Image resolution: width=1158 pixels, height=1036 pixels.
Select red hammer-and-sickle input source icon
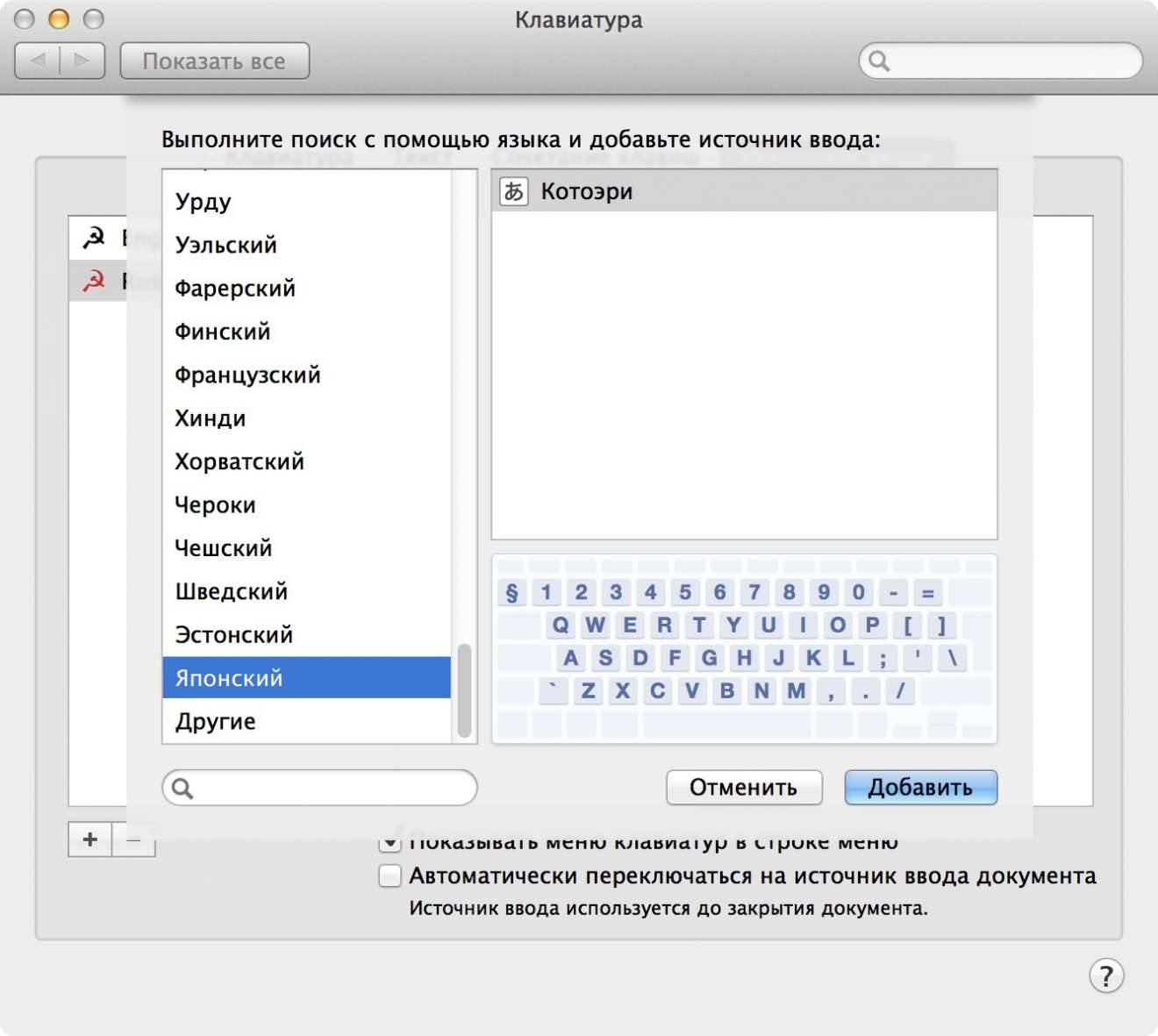pos(94,281)
